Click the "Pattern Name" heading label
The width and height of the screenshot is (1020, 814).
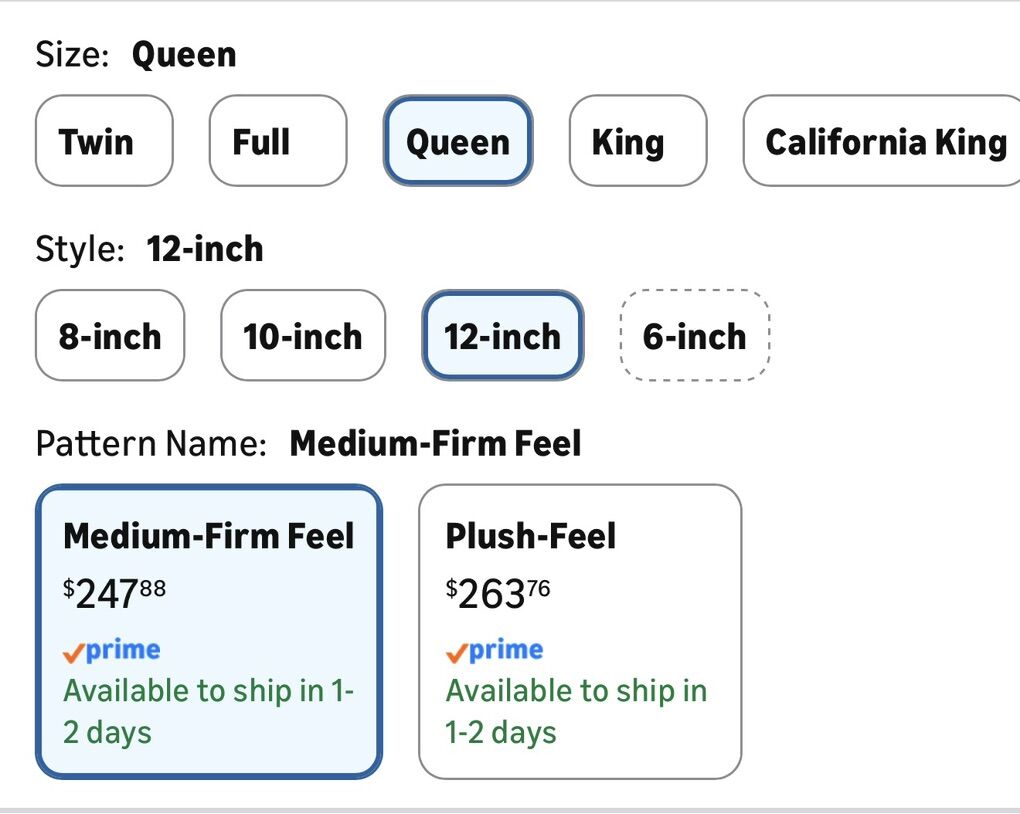151,443
